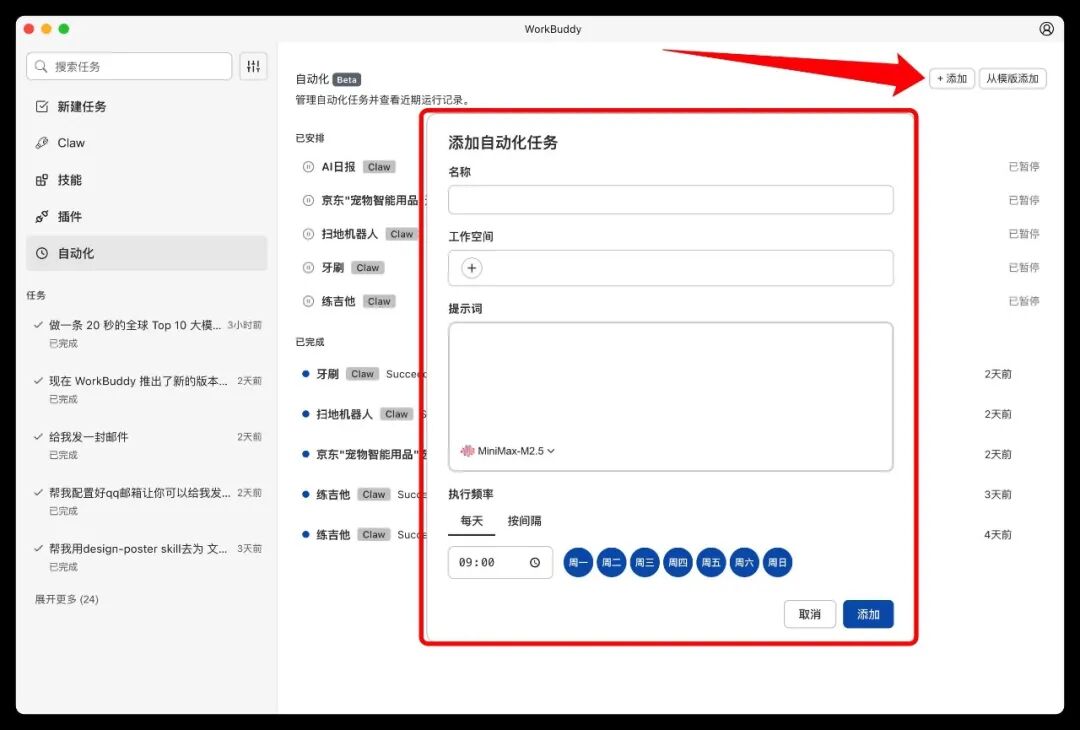Screen dimensions: 1080x730
Task: Open the user account icon
Action: (x=1046, y=29)
